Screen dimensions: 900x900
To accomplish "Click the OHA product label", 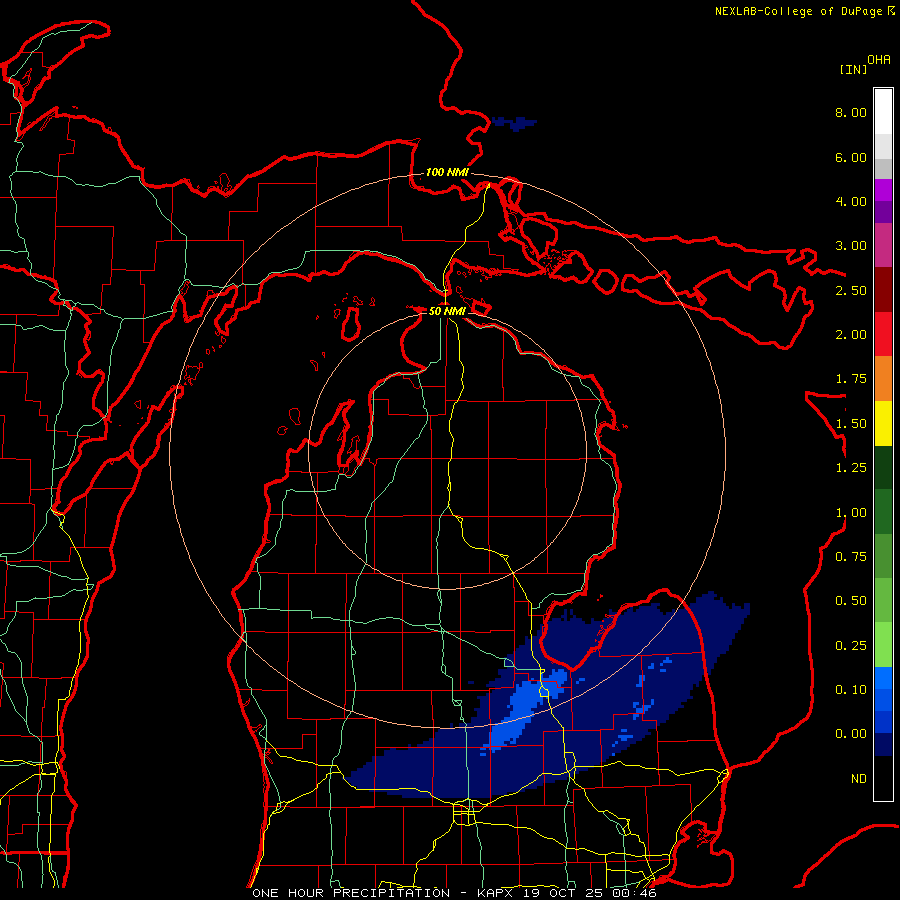I will (x=879, y=60).
